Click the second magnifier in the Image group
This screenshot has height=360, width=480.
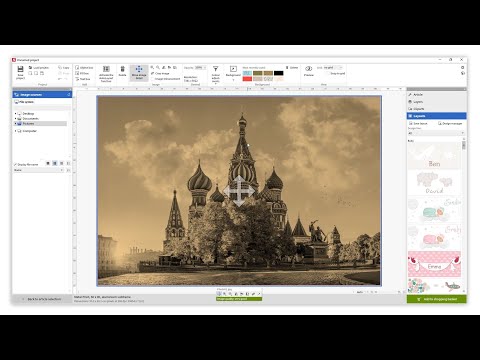pos(158,67)
